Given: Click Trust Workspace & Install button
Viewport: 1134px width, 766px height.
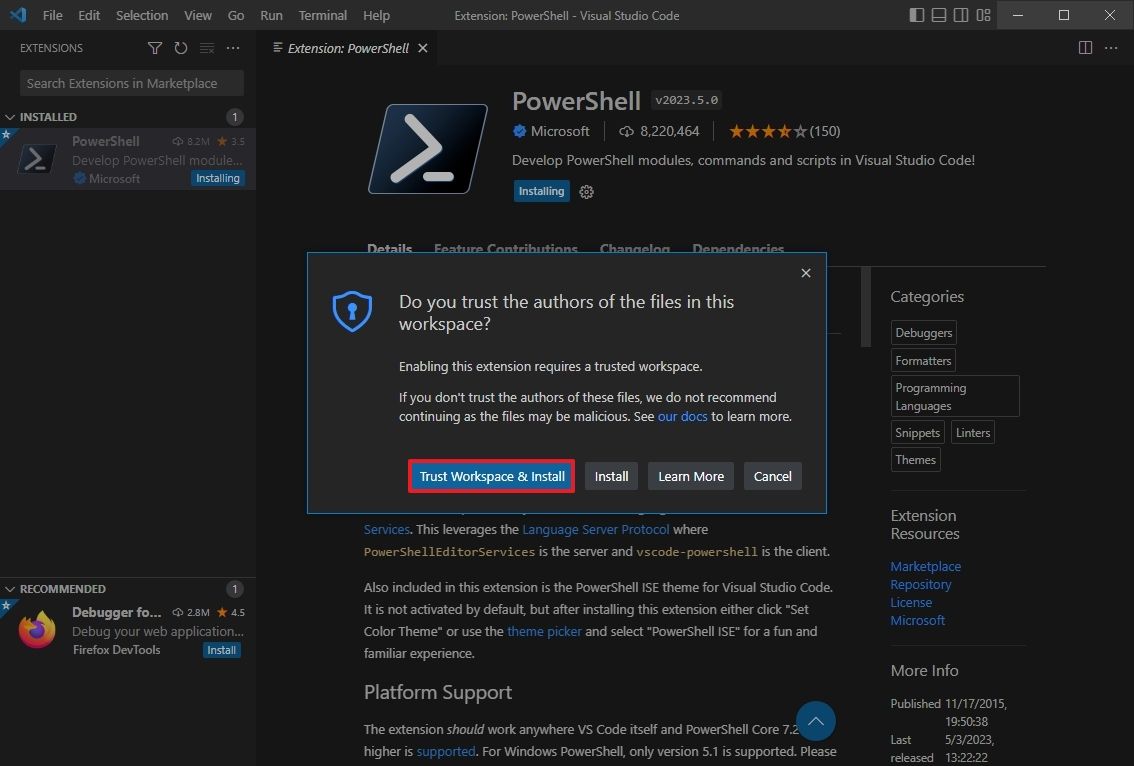Looking at the screenshot, I should (x=492, y=477).
